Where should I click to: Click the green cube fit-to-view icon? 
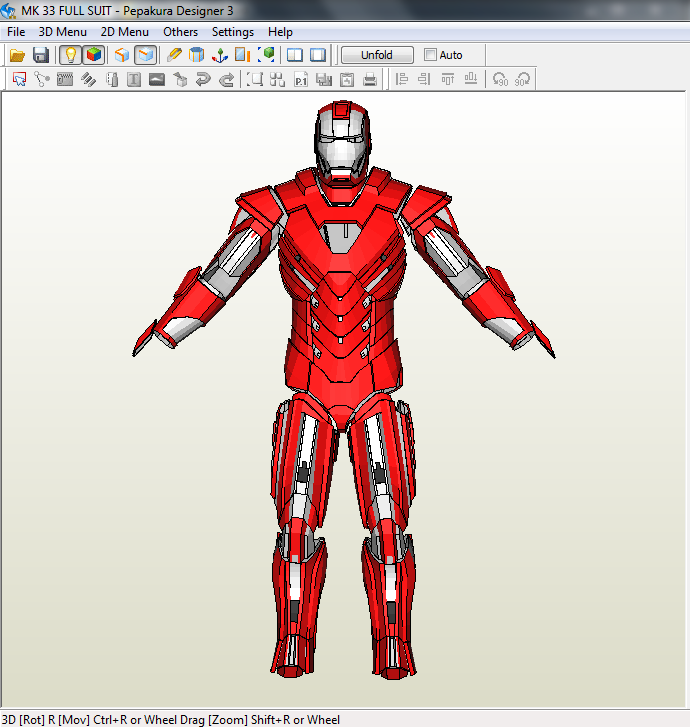coord(266,55)
